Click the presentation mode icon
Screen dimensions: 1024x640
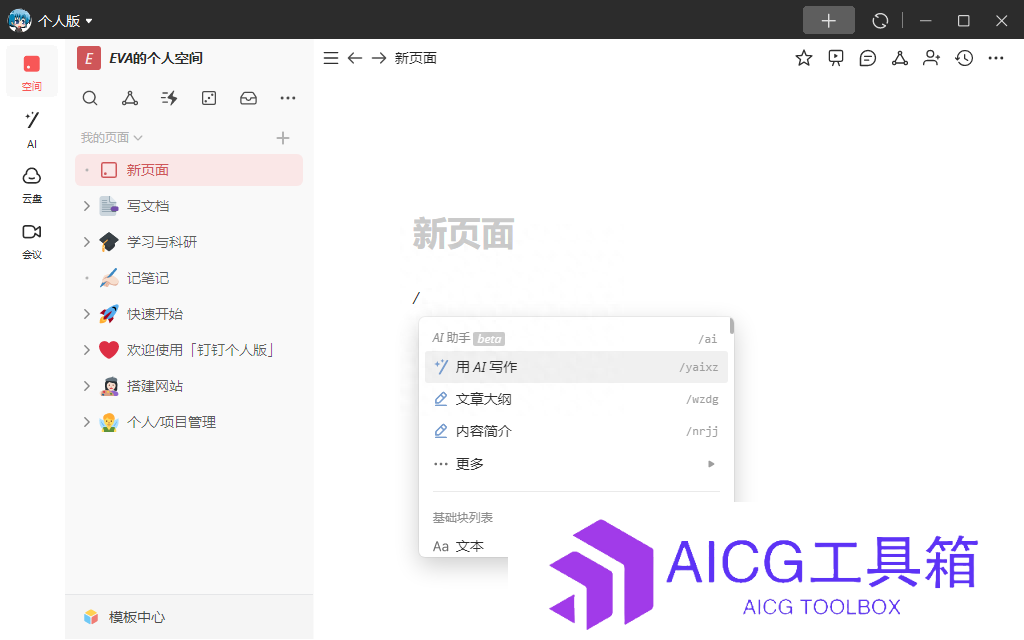(x=836, y=58)
